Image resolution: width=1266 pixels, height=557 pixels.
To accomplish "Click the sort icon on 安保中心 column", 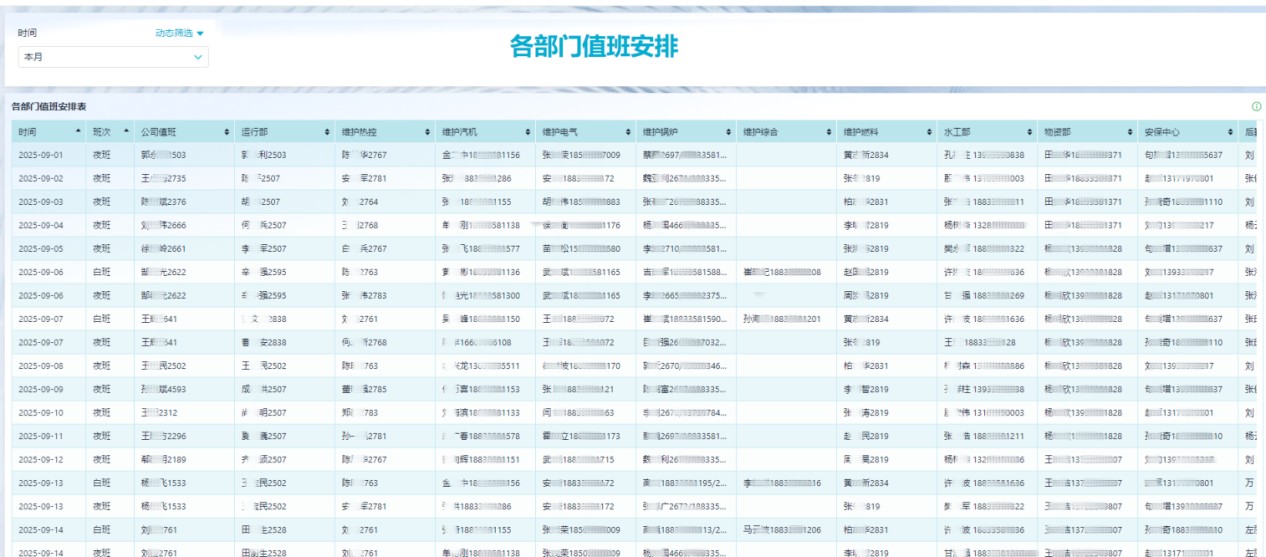I will [1229, 132].
